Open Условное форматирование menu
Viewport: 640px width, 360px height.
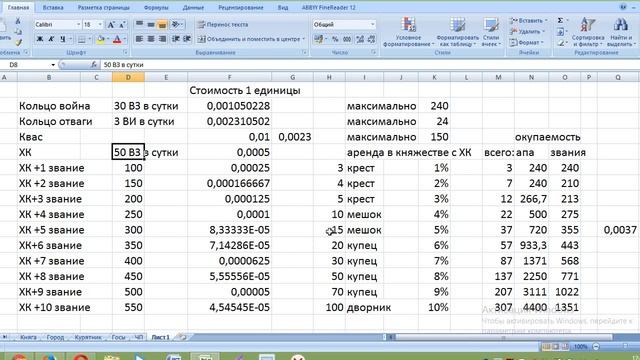pos(409,32)
